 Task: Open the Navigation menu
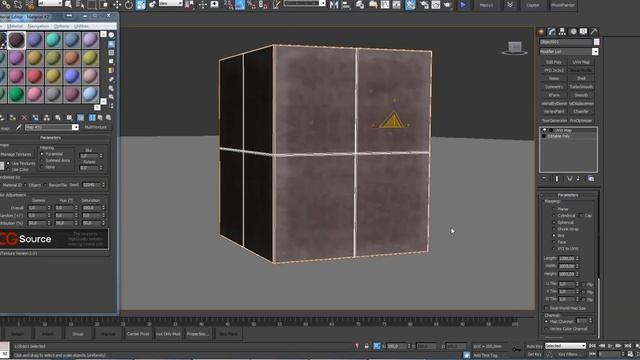coord(38,26)
